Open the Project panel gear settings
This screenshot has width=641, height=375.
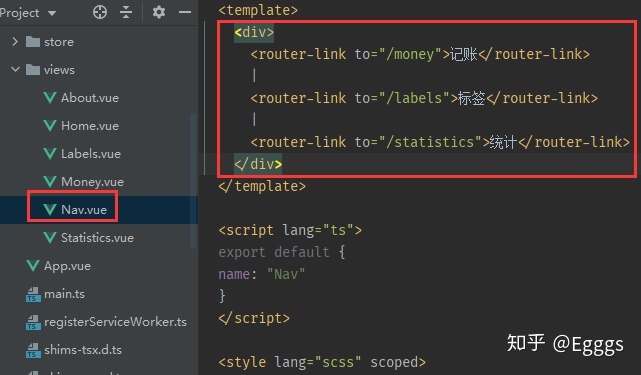(159, 12)
